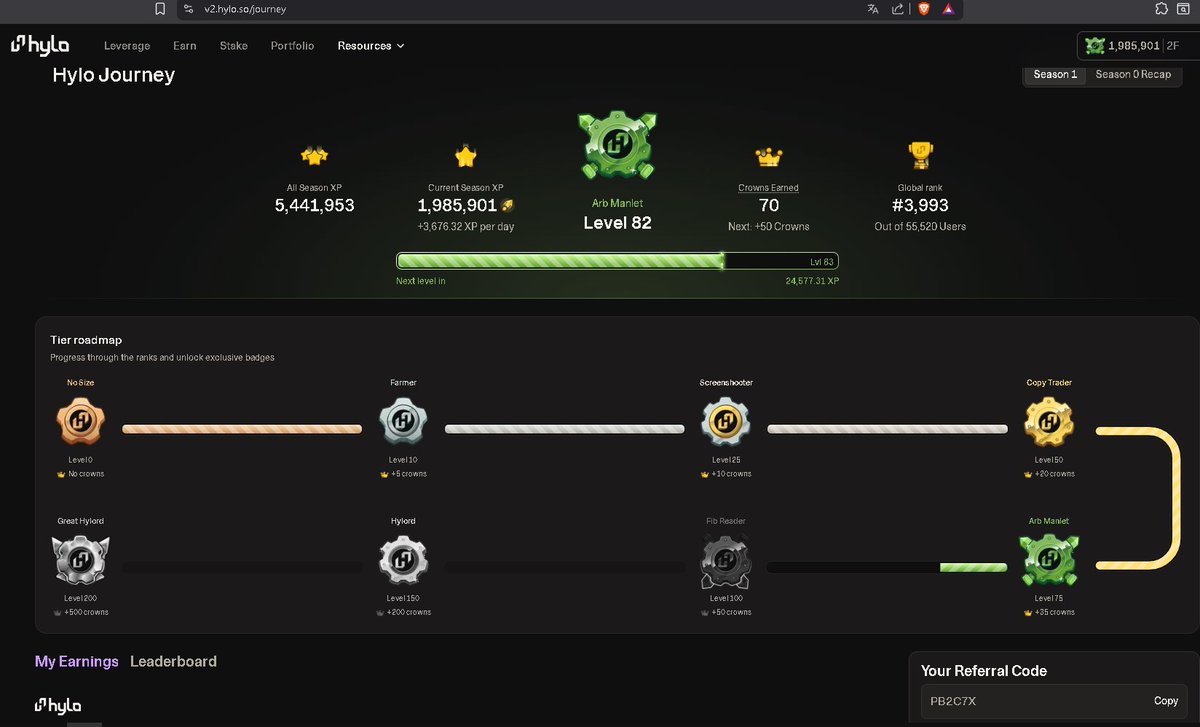
Task: Open the Leverage page
Action: click(x=127, y=46)
